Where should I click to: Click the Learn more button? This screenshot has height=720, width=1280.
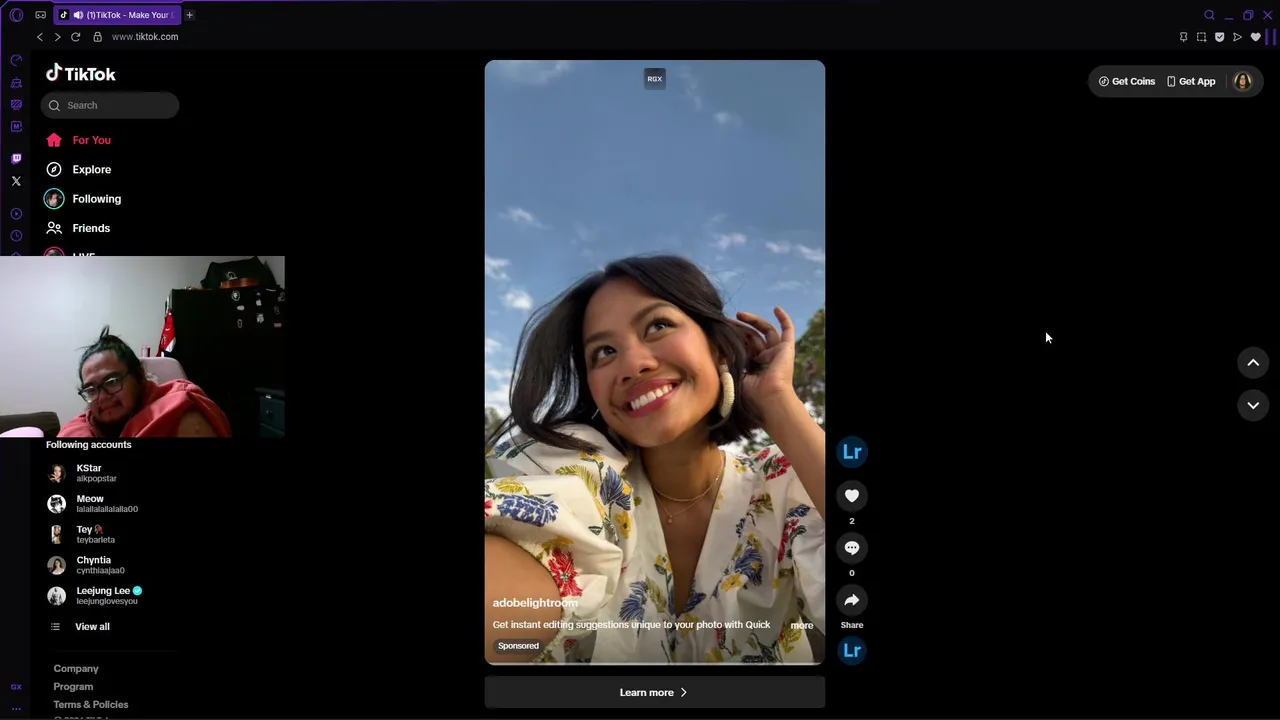[655, 693]
